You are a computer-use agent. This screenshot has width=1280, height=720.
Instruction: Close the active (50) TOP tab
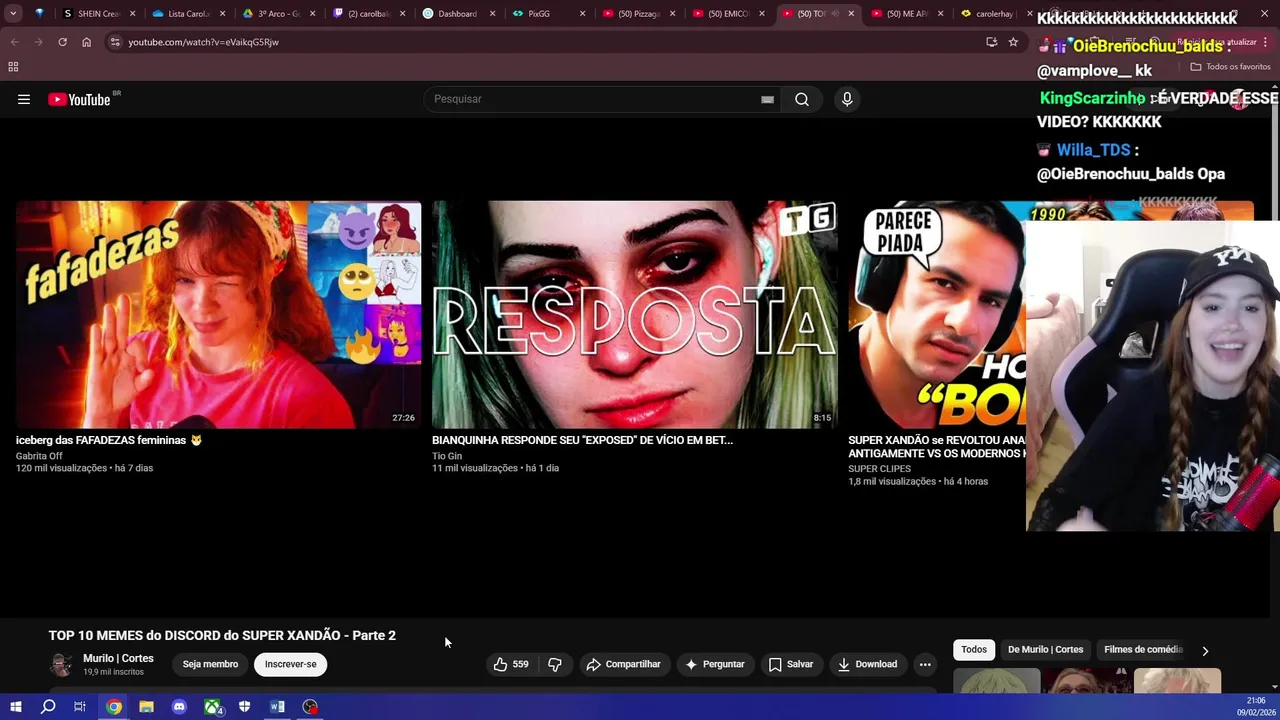pos(851,14)
